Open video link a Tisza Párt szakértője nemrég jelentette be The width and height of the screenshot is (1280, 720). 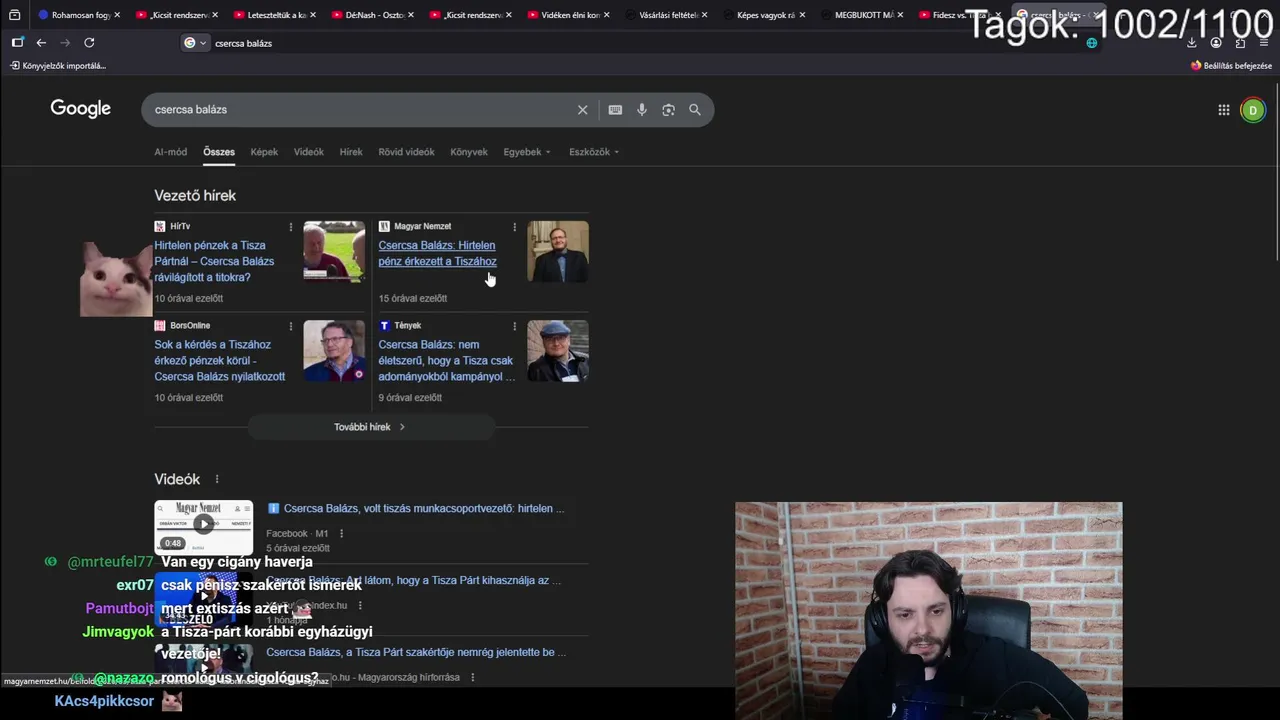[416, 652]
